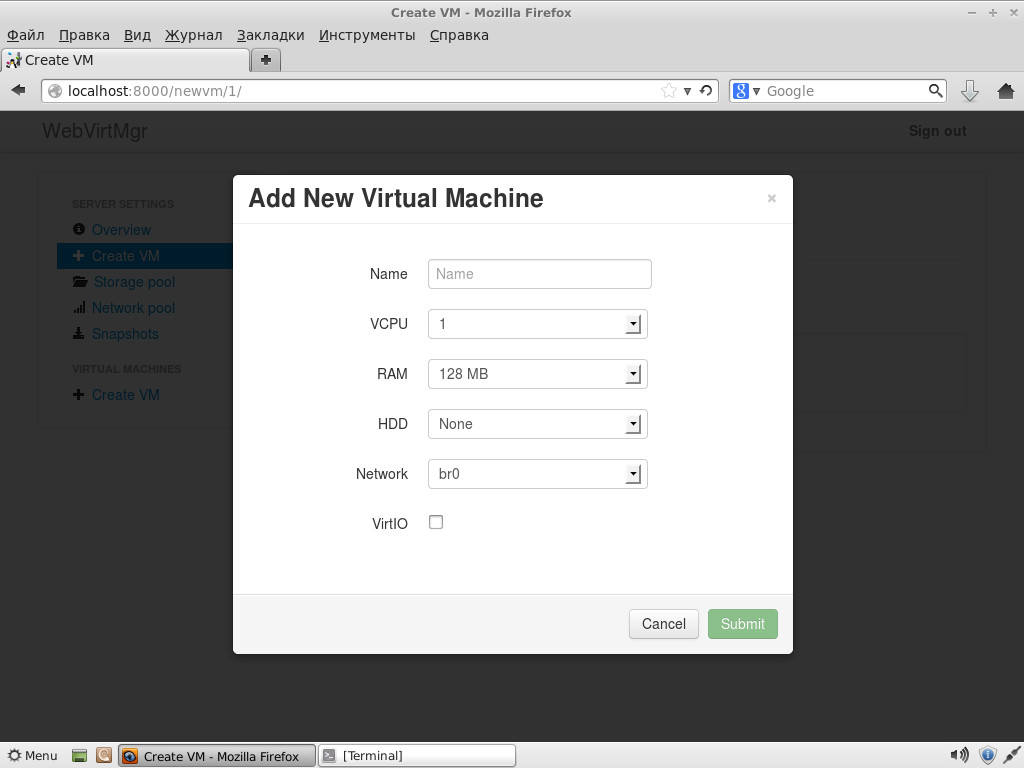Click the Sign out link
The height and width of the screenshot is (768, 1024).
(937, 131)
